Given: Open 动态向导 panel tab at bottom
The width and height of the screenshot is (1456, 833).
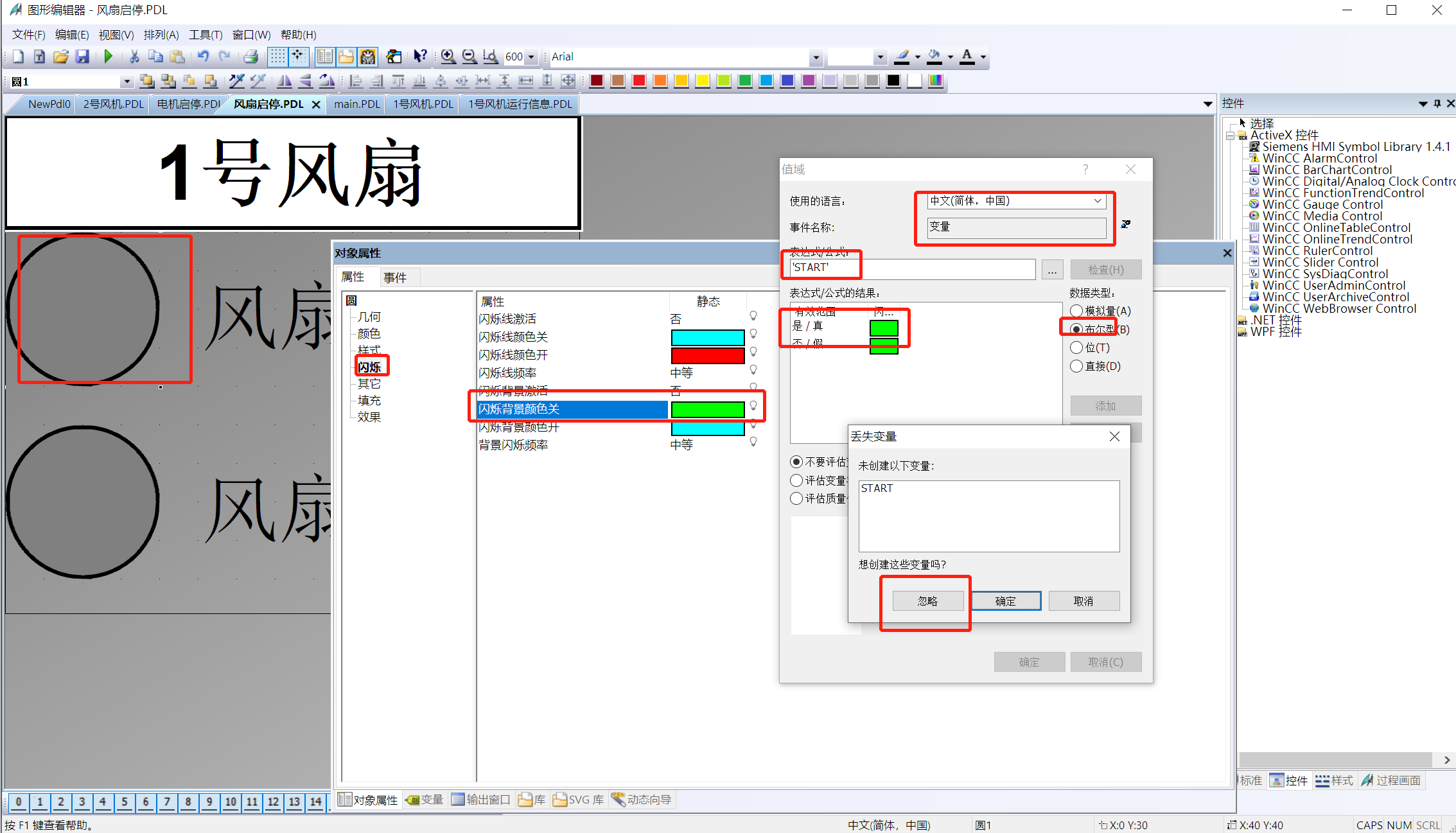Looking at the screenshot, I should (642, 800).
